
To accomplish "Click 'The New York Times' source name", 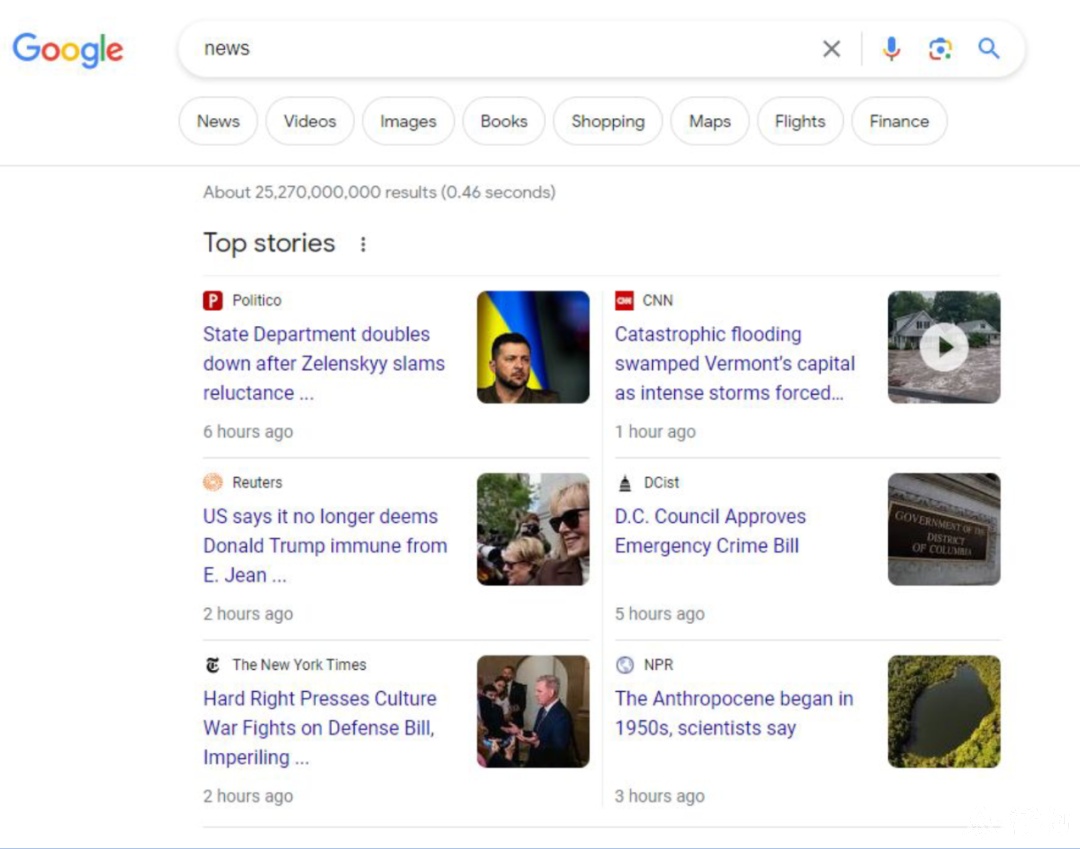I will (x=299, y=664).
